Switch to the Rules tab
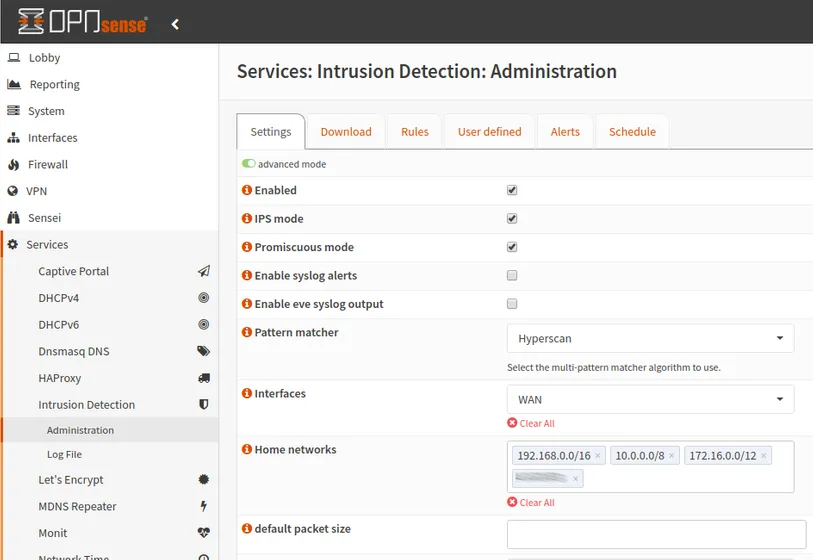This screenshot has width=813, height=560. pyautogui.click(x=414, y=132)
